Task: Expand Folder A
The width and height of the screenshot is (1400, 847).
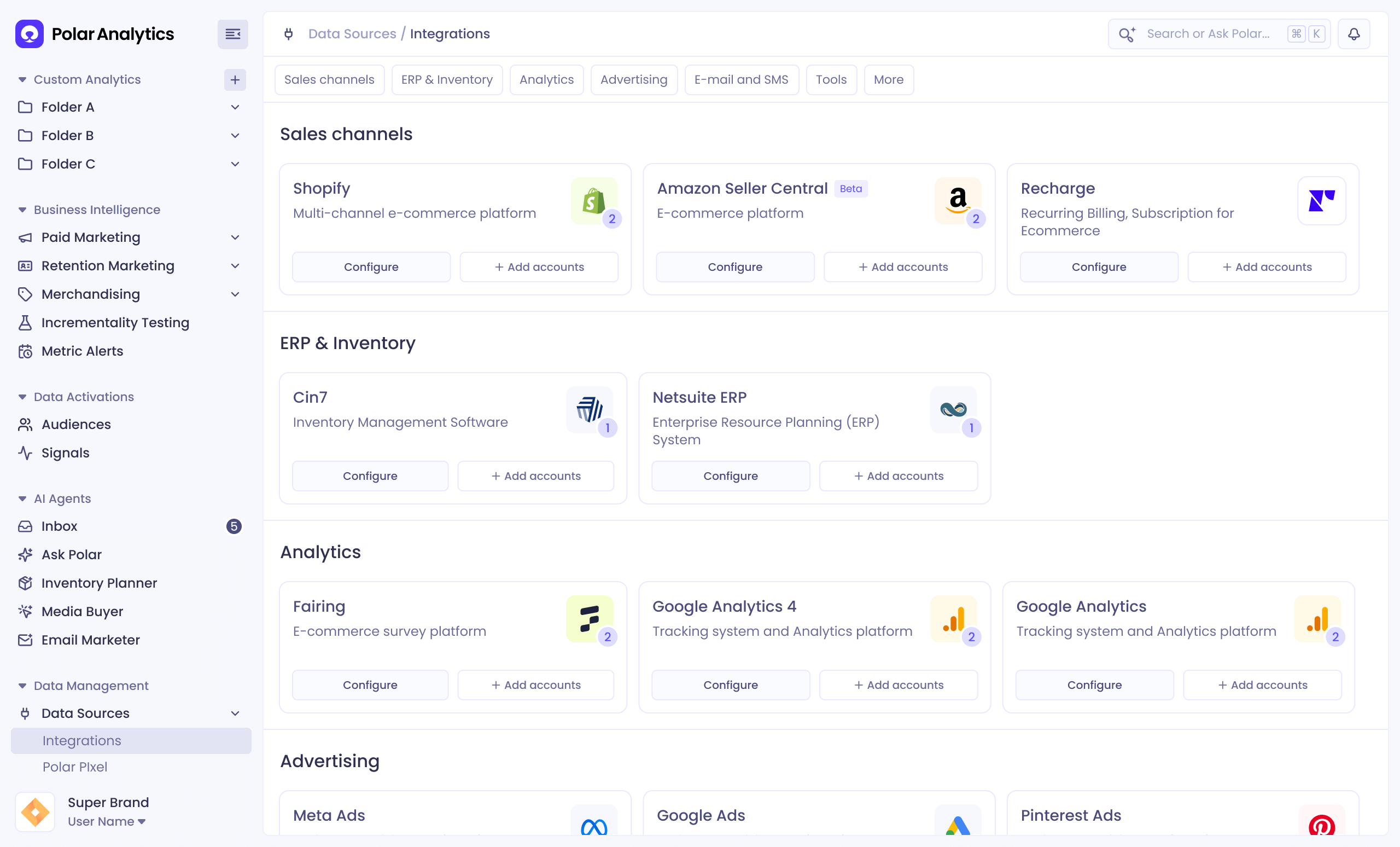Action: [x=235, y=107]
